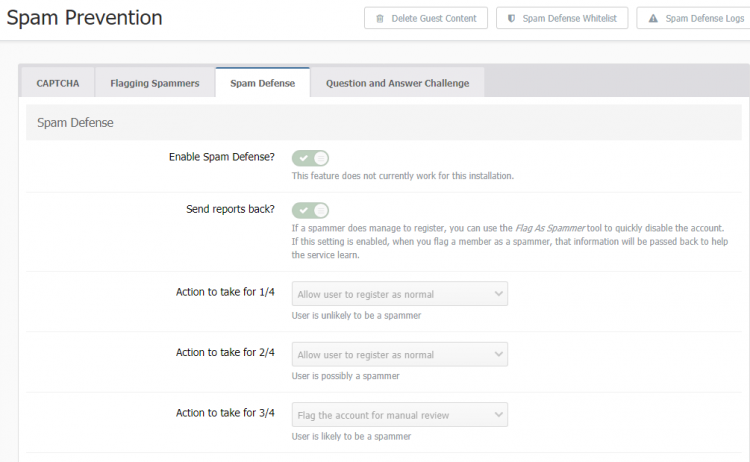Open the Flagging Spammers tab

point(155,83)
